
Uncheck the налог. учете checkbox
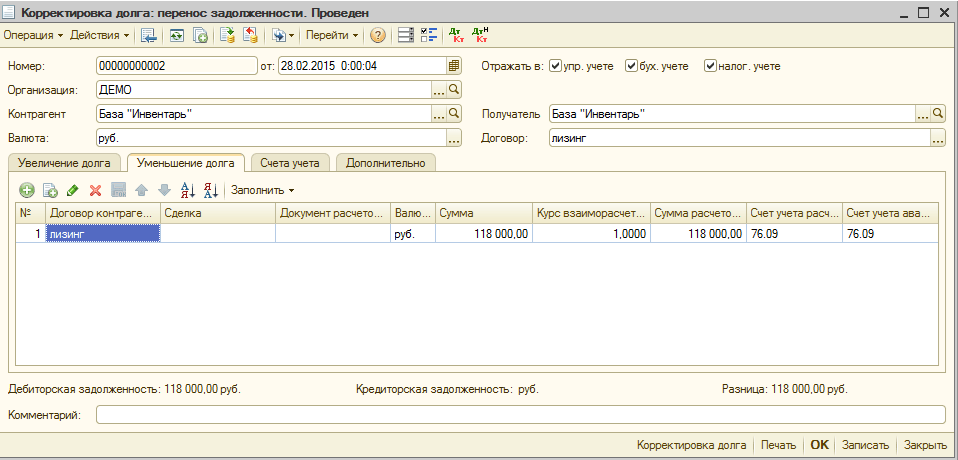tap(710, 66)
